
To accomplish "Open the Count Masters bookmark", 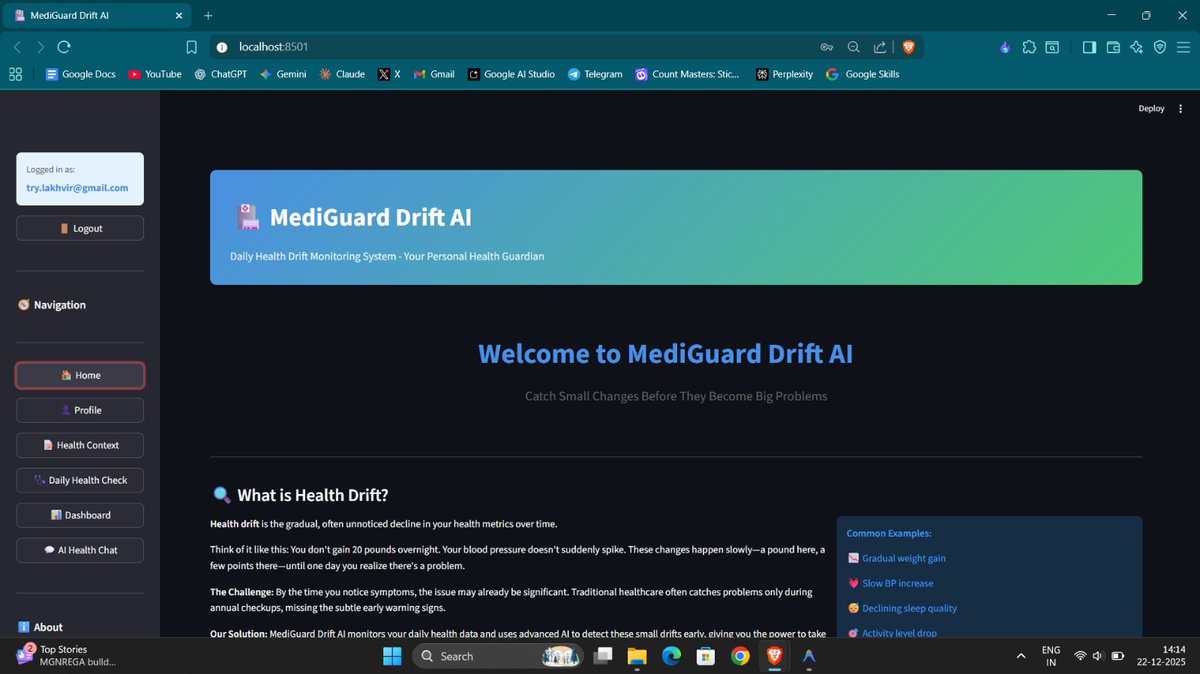I will point(688,74).
